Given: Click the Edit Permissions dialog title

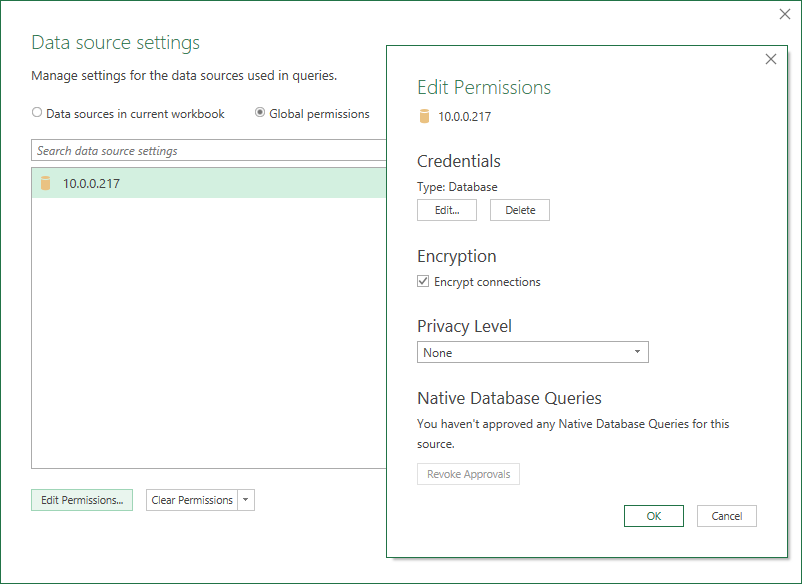Looking at the screenshot, I should coord(484,88).
